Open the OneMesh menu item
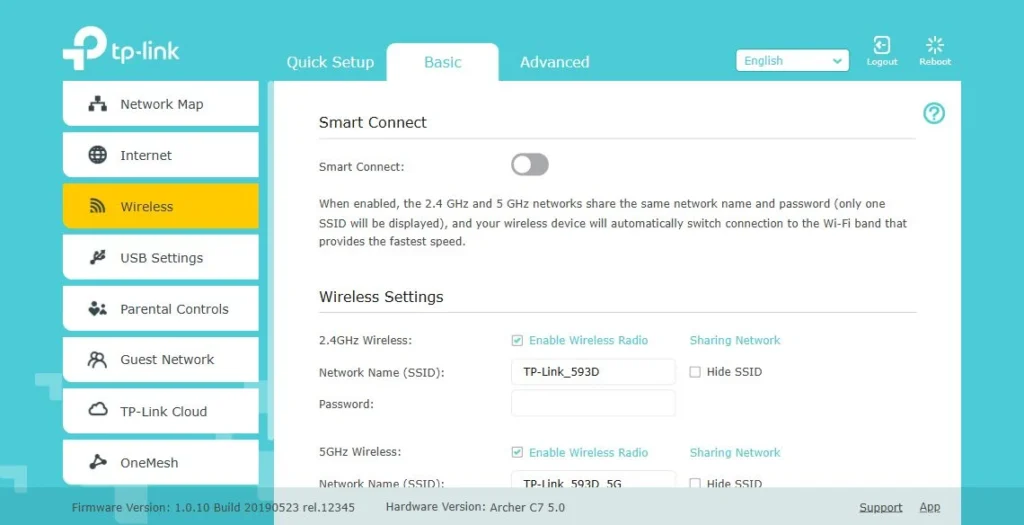 [161, 462]
